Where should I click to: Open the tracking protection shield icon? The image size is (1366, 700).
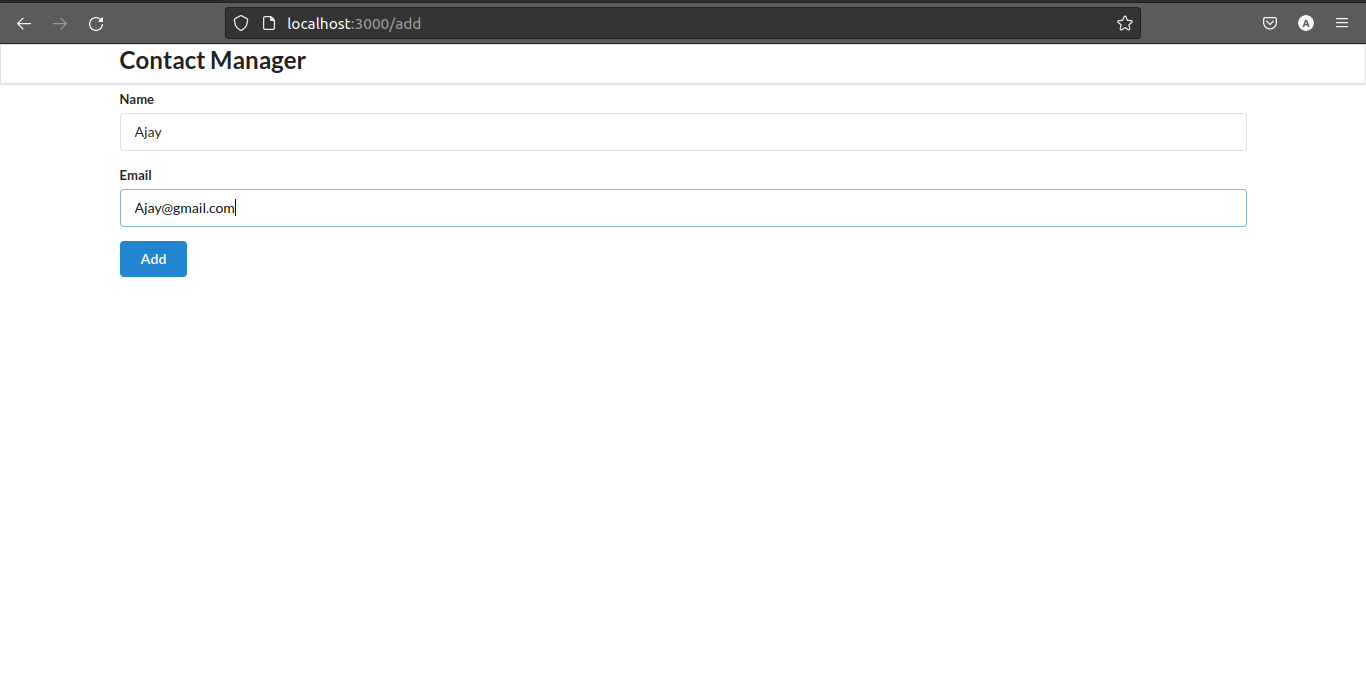[x=241, y=23]
